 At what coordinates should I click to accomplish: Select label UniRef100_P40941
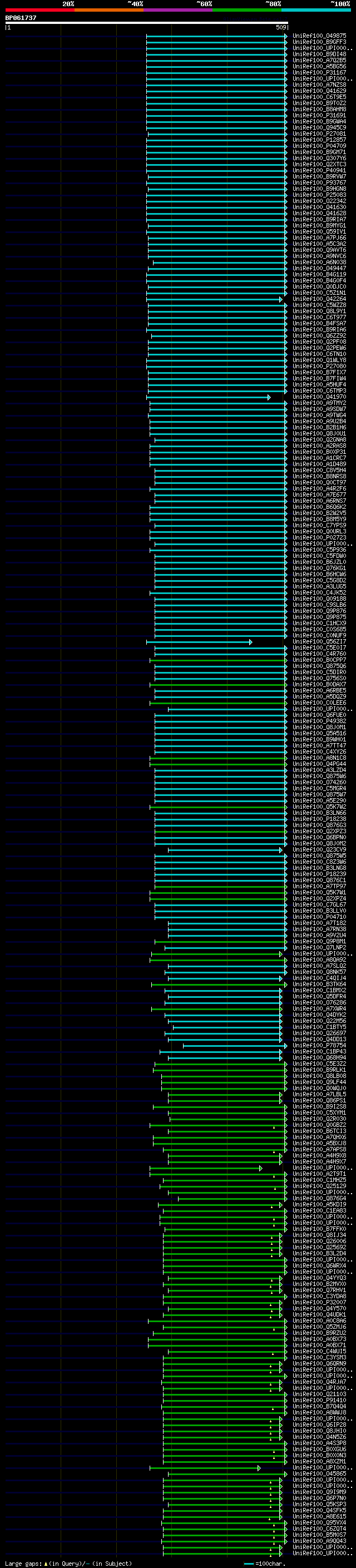pos(319,170)
